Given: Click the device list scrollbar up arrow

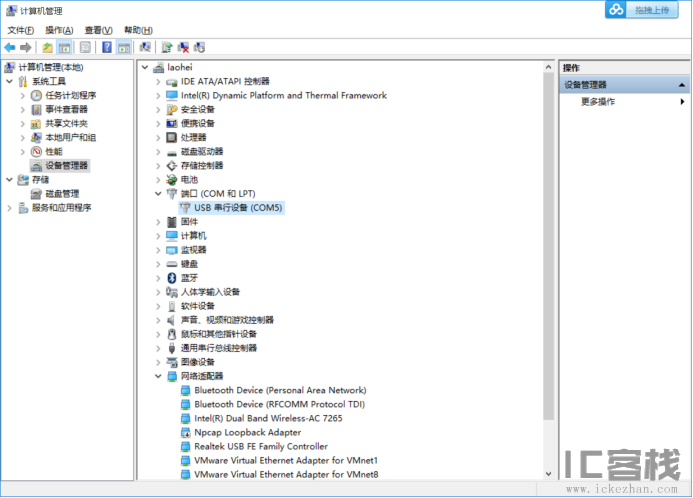Looking at the screenshot, I should coord(548,67).
